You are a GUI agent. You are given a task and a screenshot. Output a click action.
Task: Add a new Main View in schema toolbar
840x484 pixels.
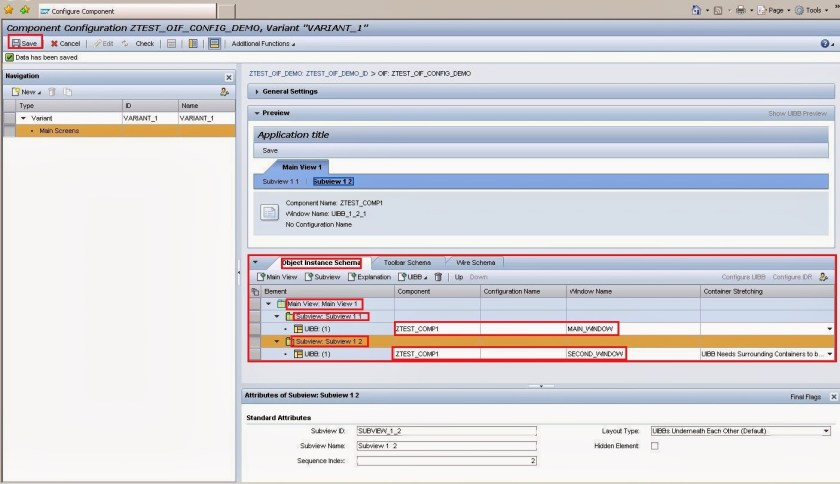[277, 276]
